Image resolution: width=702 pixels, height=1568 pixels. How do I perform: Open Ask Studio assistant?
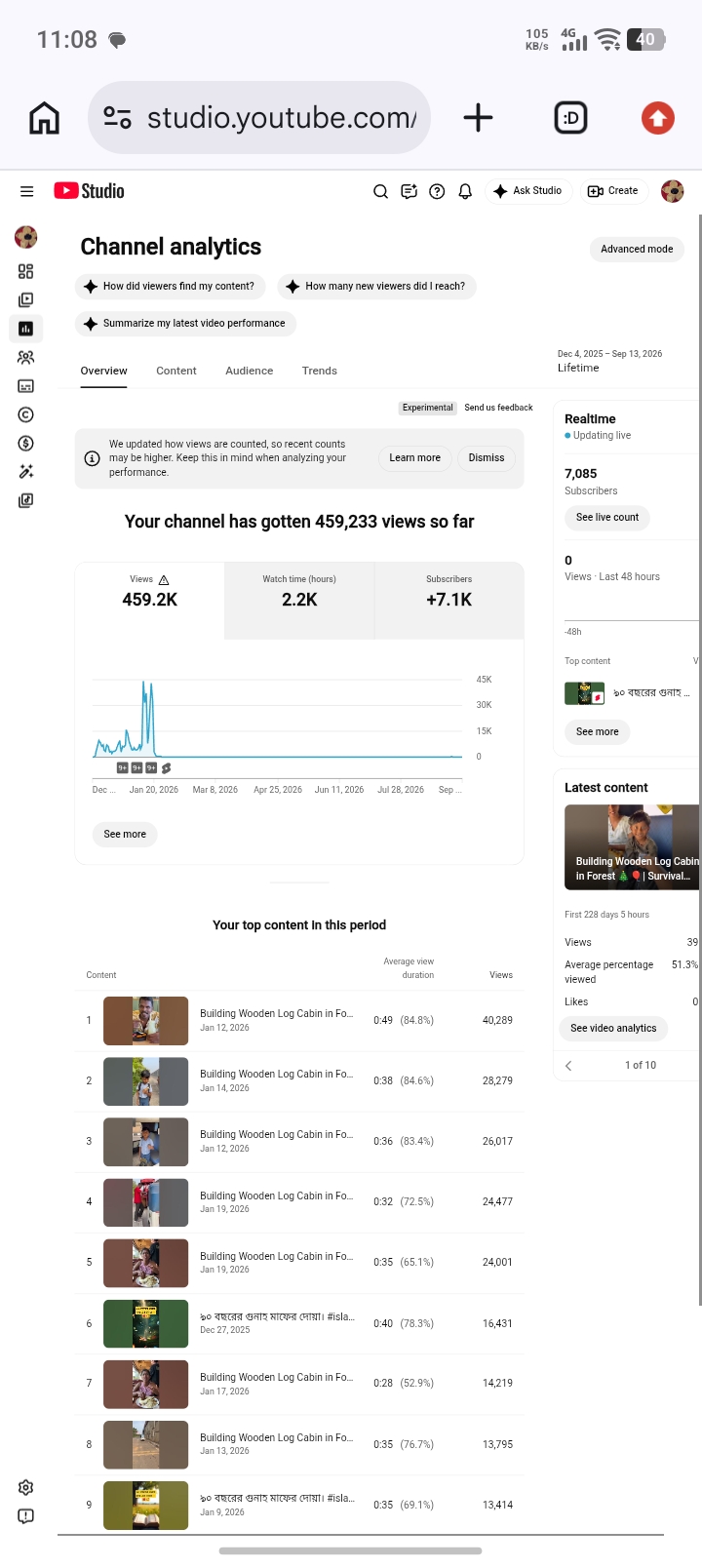pos(527,191)
